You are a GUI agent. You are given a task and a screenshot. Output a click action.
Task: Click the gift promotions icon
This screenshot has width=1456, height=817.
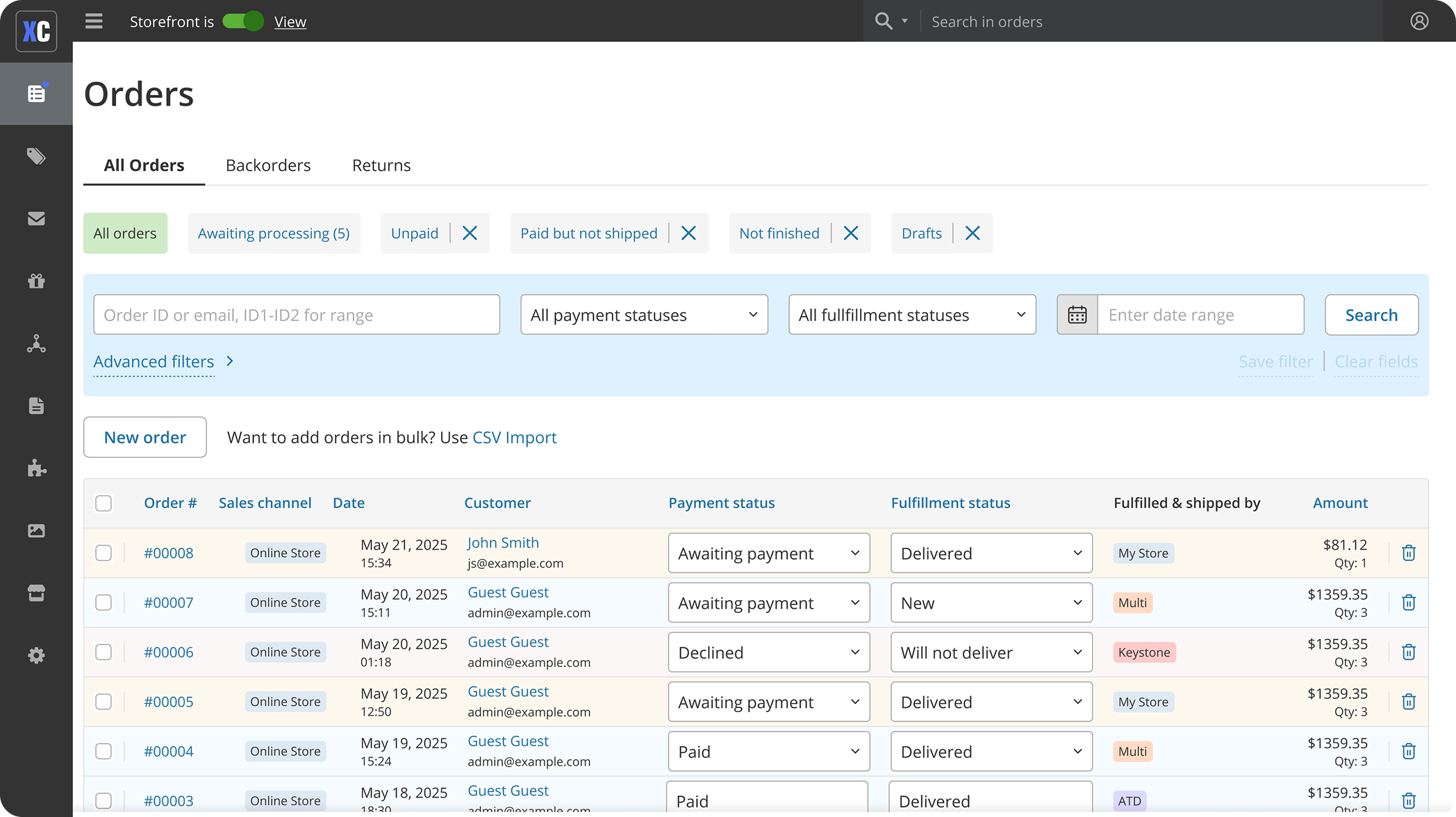coord(36,281)
